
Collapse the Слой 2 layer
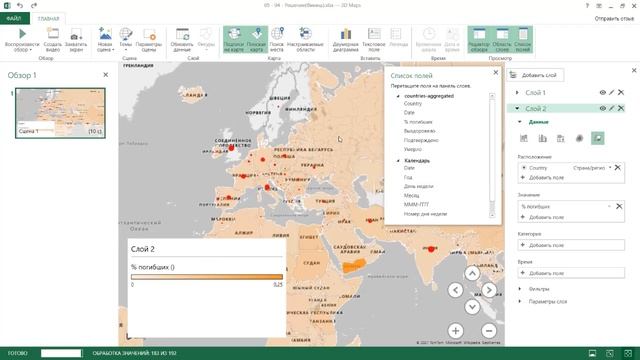click(x=517, y=109)
